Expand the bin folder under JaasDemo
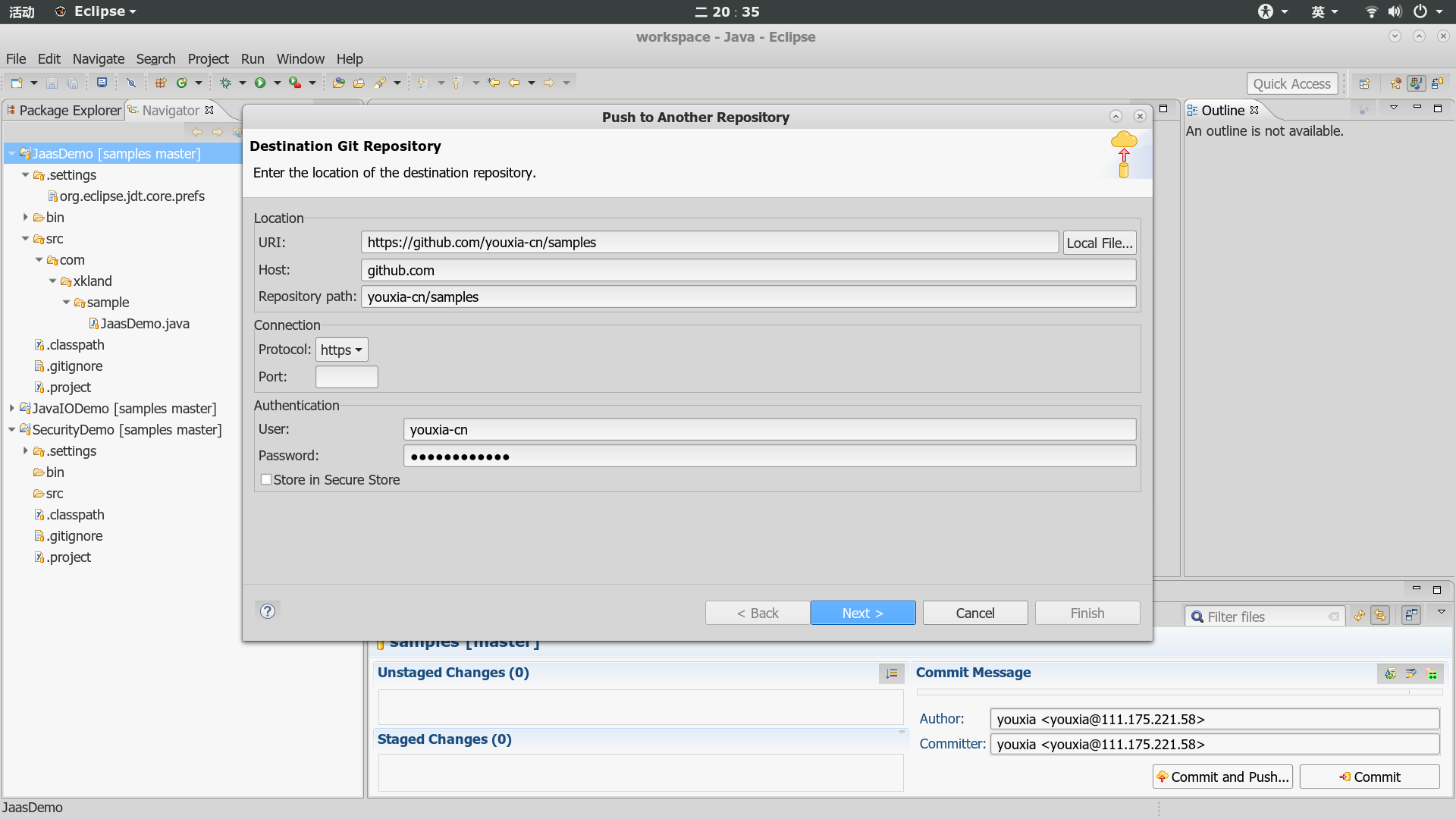 26,217
